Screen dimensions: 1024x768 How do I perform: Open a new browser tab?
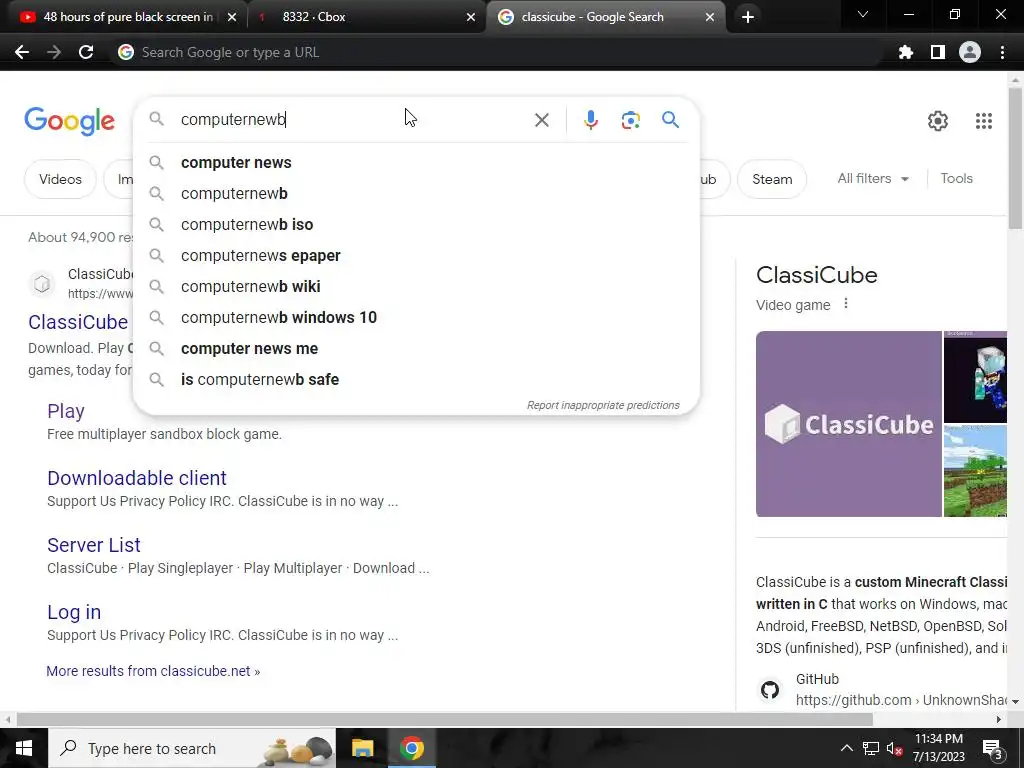[x=748, y=17]
